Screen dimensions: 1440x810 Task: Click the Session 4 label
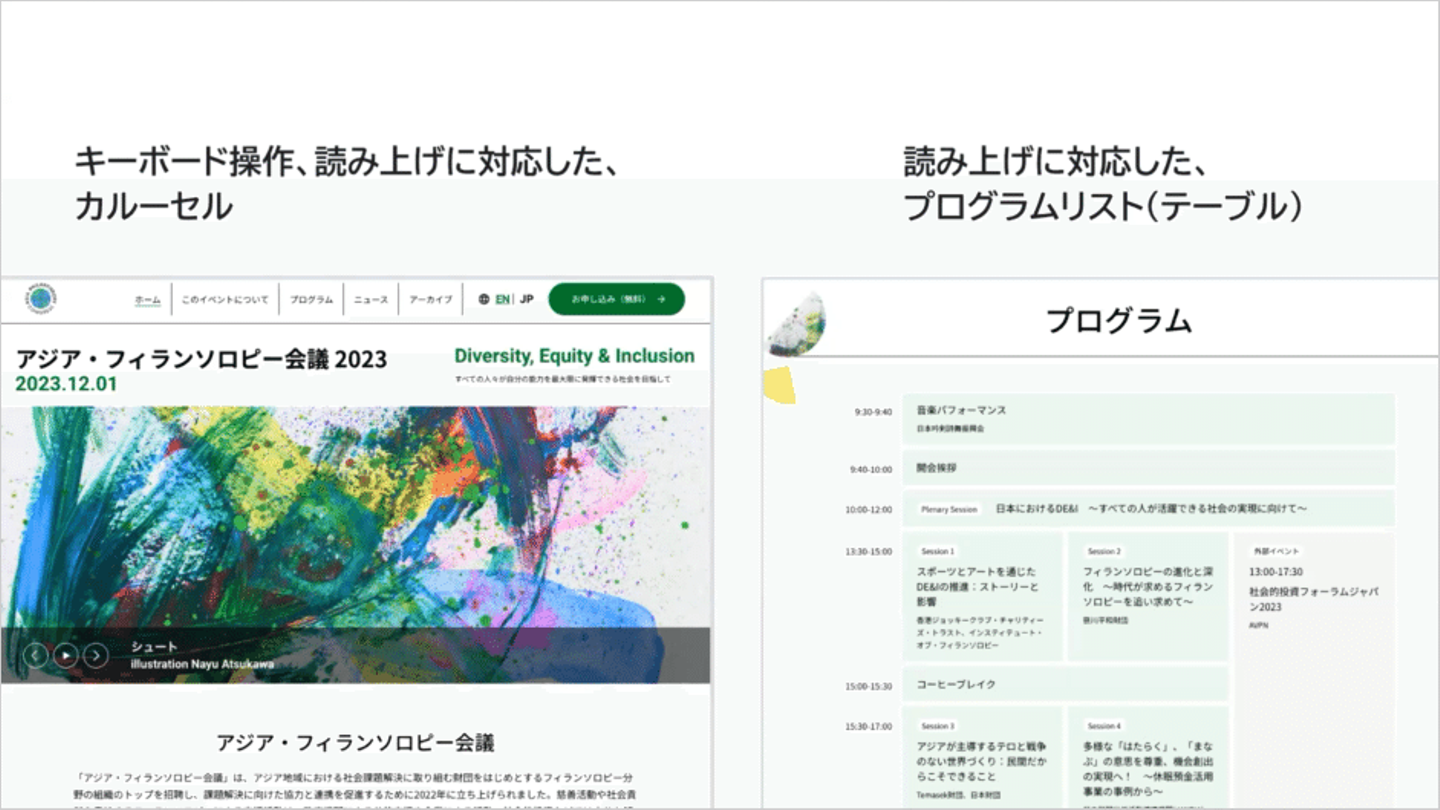click(1104, 725)
